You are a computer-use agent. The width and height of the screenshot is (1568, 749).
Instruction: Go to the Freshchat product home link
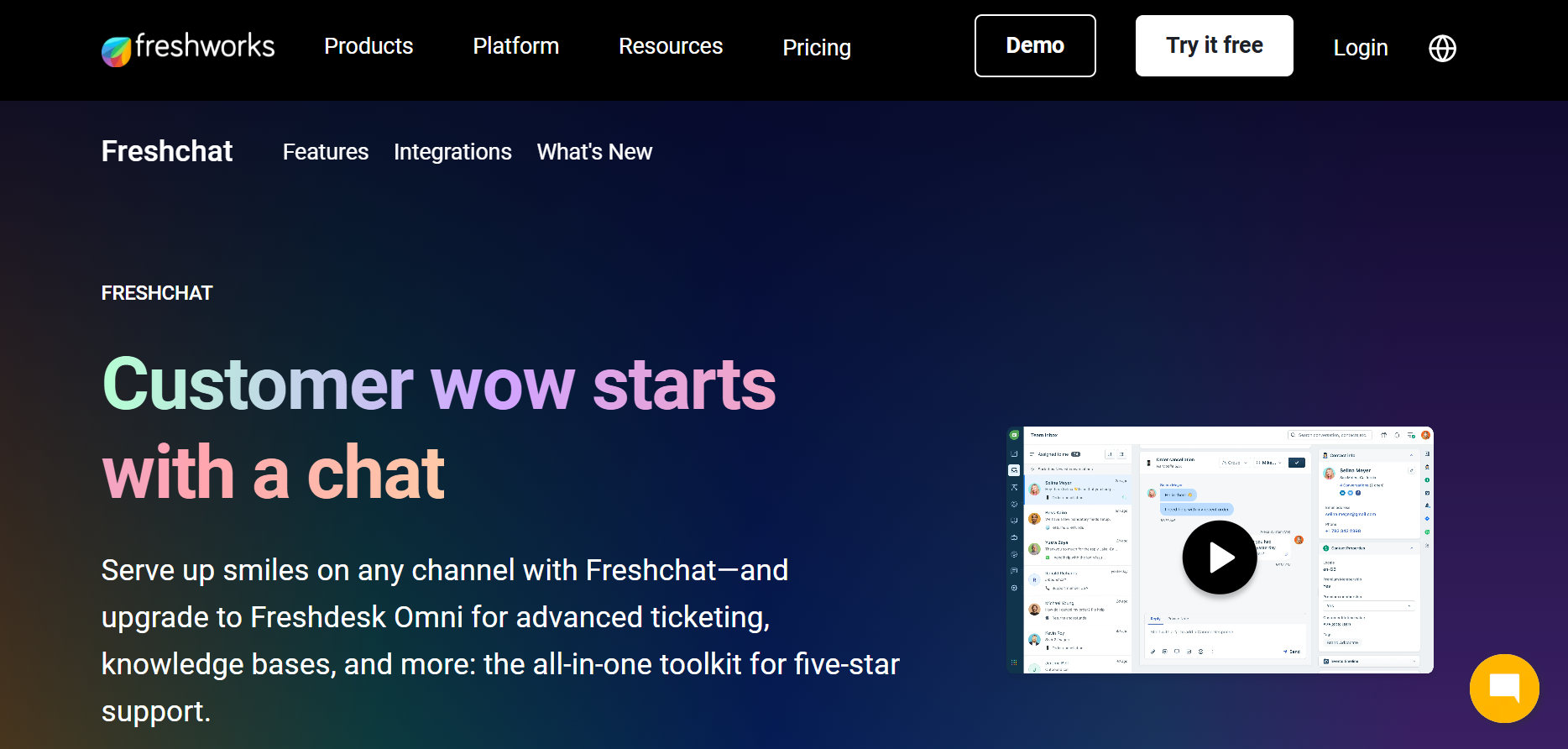(167, 151)
